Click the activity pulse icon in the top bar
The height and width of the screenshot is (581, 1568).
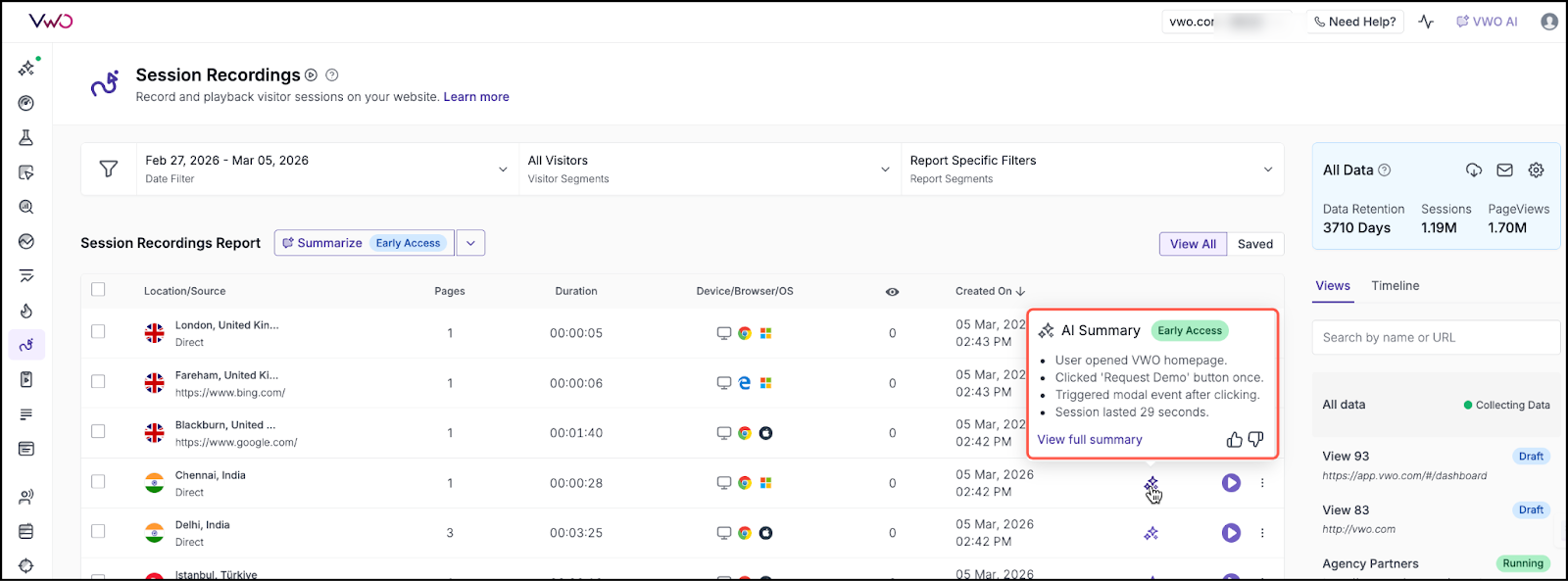tap(1426, 22)
